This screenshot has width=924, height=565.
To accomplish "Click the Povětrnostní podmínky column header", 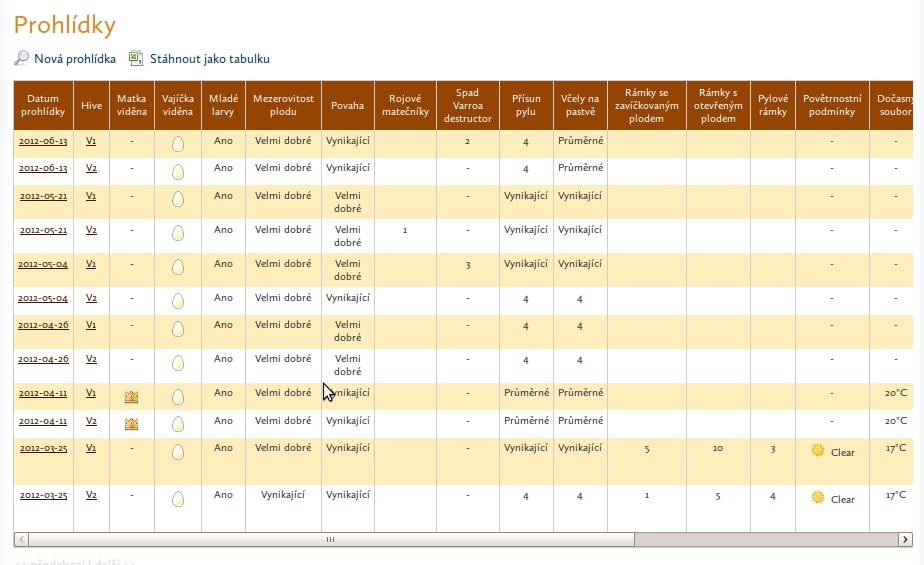I will [832, 105].
